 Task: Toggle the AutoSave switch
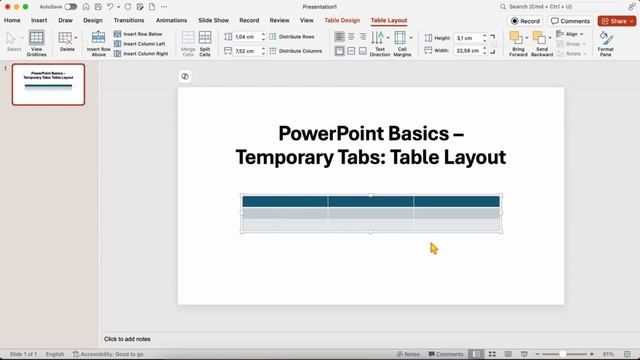point(71,7)
